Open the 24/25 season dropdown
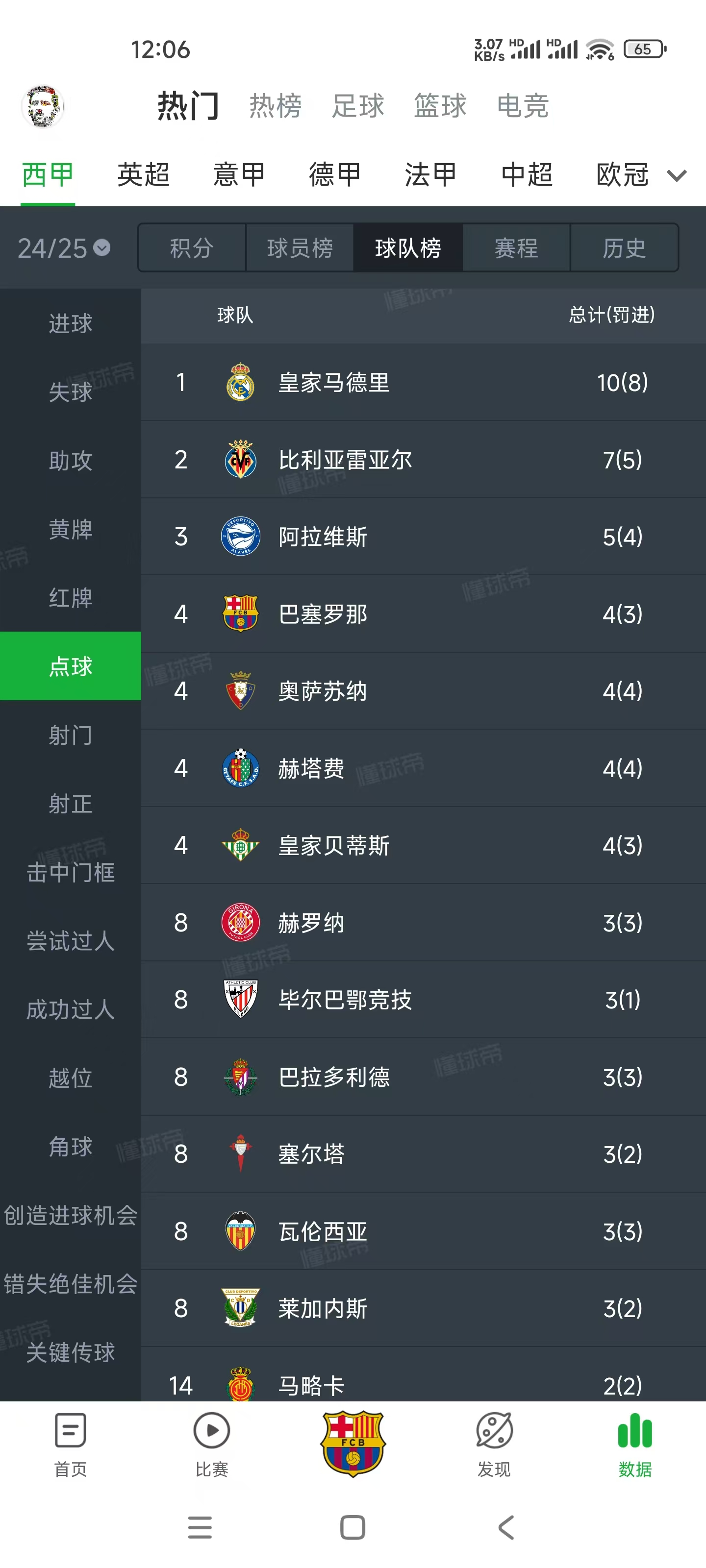The height and width of the screenshot is (1568, 706). (63, 248)
